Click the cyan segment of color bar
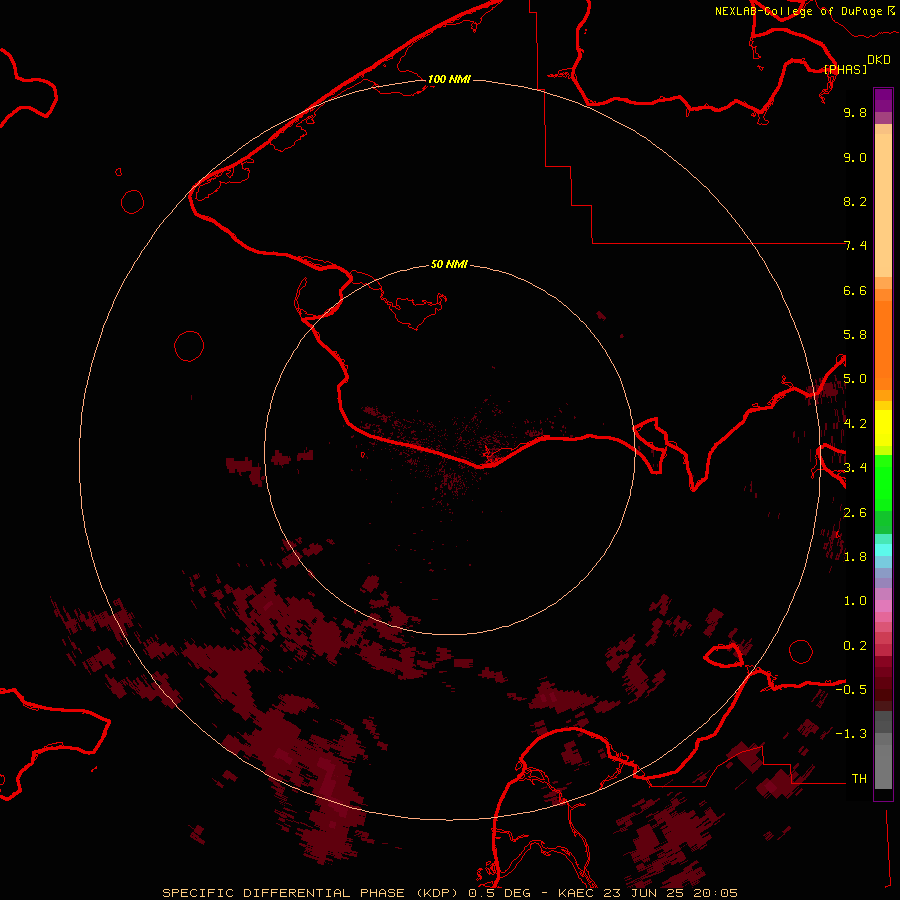This screenshot has height=900, width=900. 883,550
